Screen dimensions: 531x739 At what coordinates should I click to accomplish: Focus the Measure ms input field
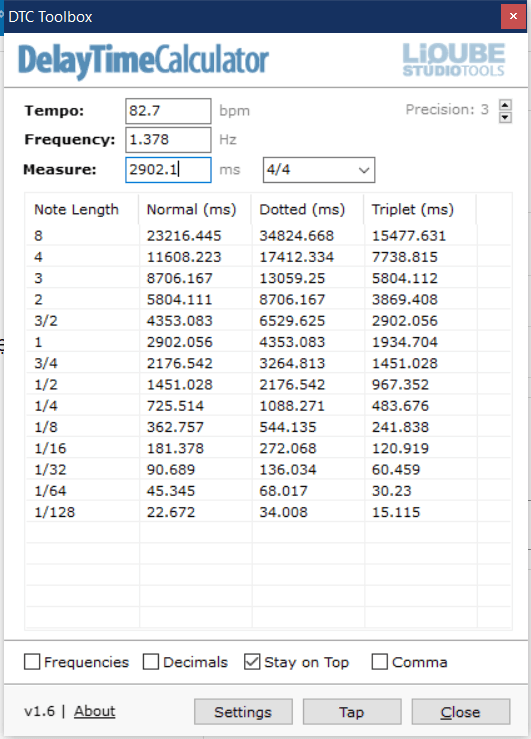click(x=168, y=170)
